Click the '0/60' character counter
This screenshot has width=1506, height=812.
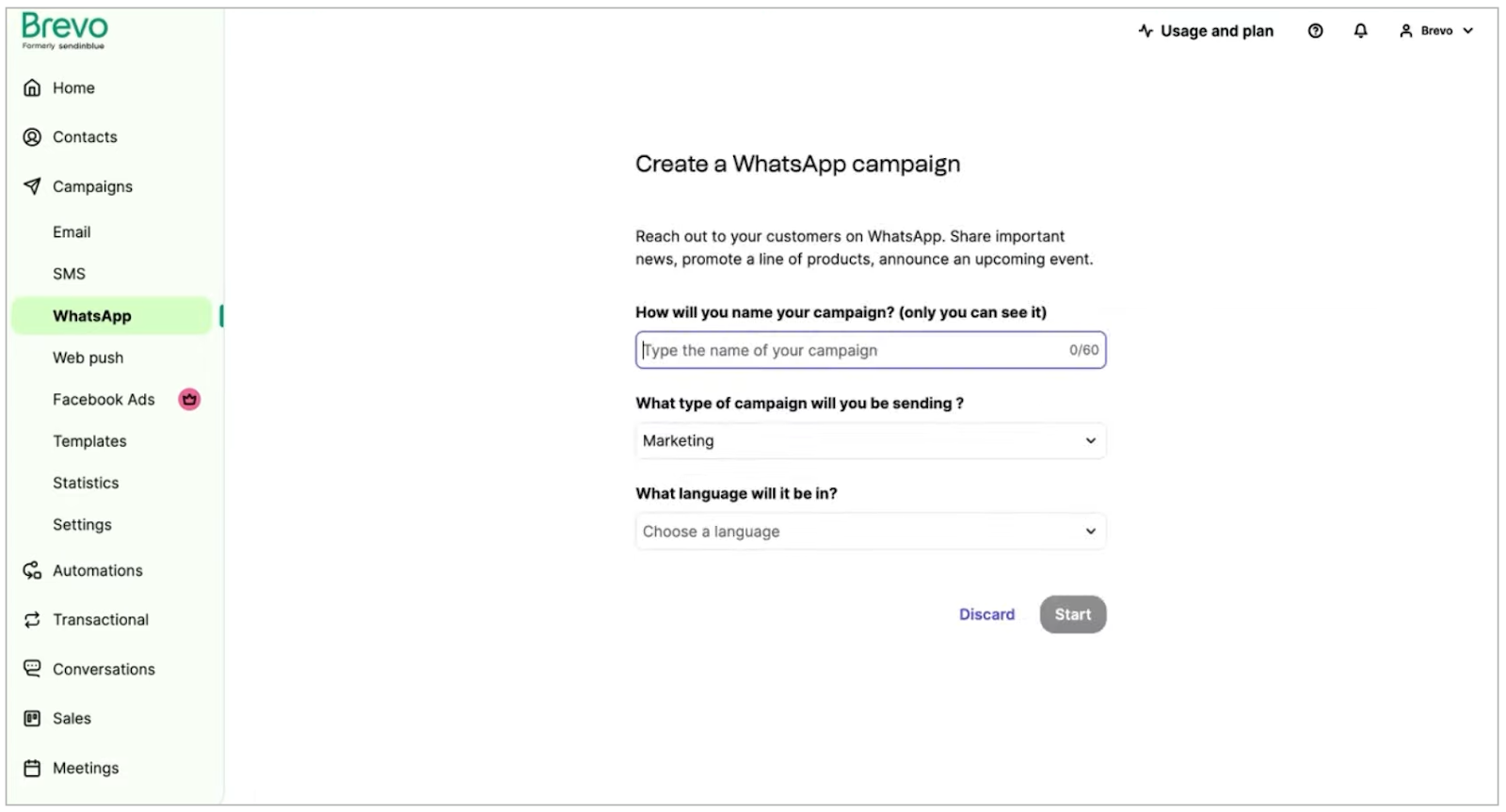pyautogui.click(x=1083, y=350)
